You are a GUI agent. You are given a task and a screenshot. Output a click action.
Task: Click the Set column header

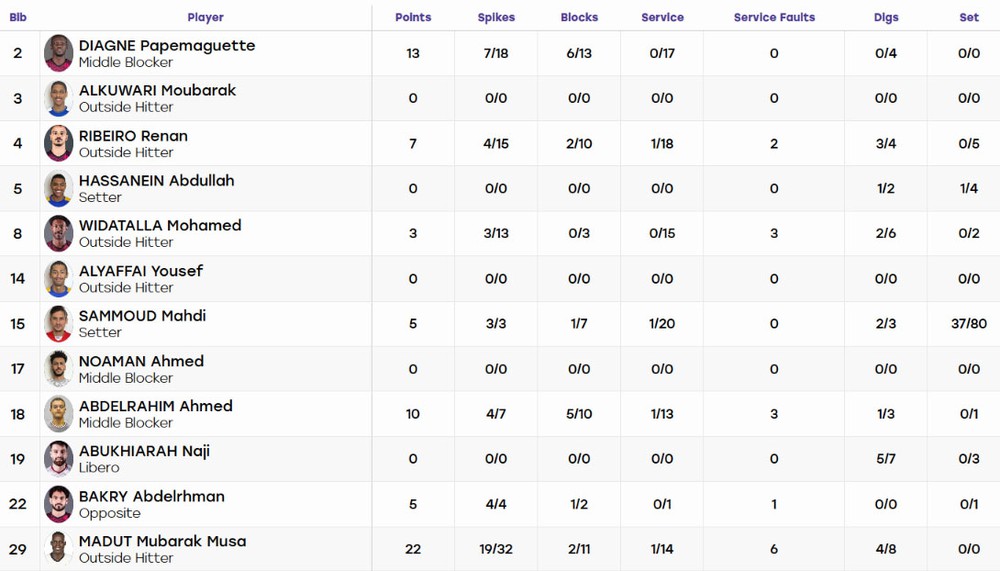(x=969, y=17)
